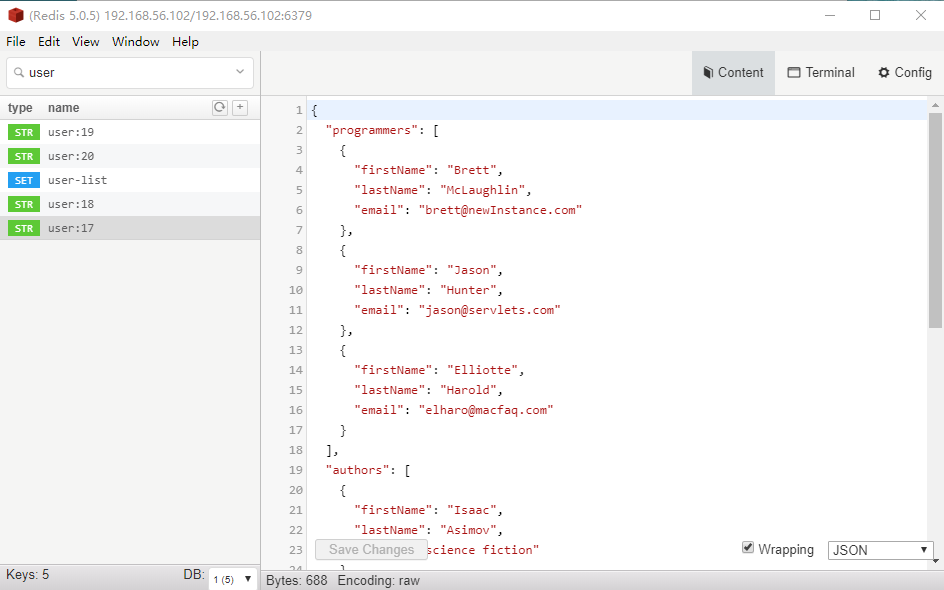Select the user-list key
The image size is (944, 590).
(x=130, y=180)
